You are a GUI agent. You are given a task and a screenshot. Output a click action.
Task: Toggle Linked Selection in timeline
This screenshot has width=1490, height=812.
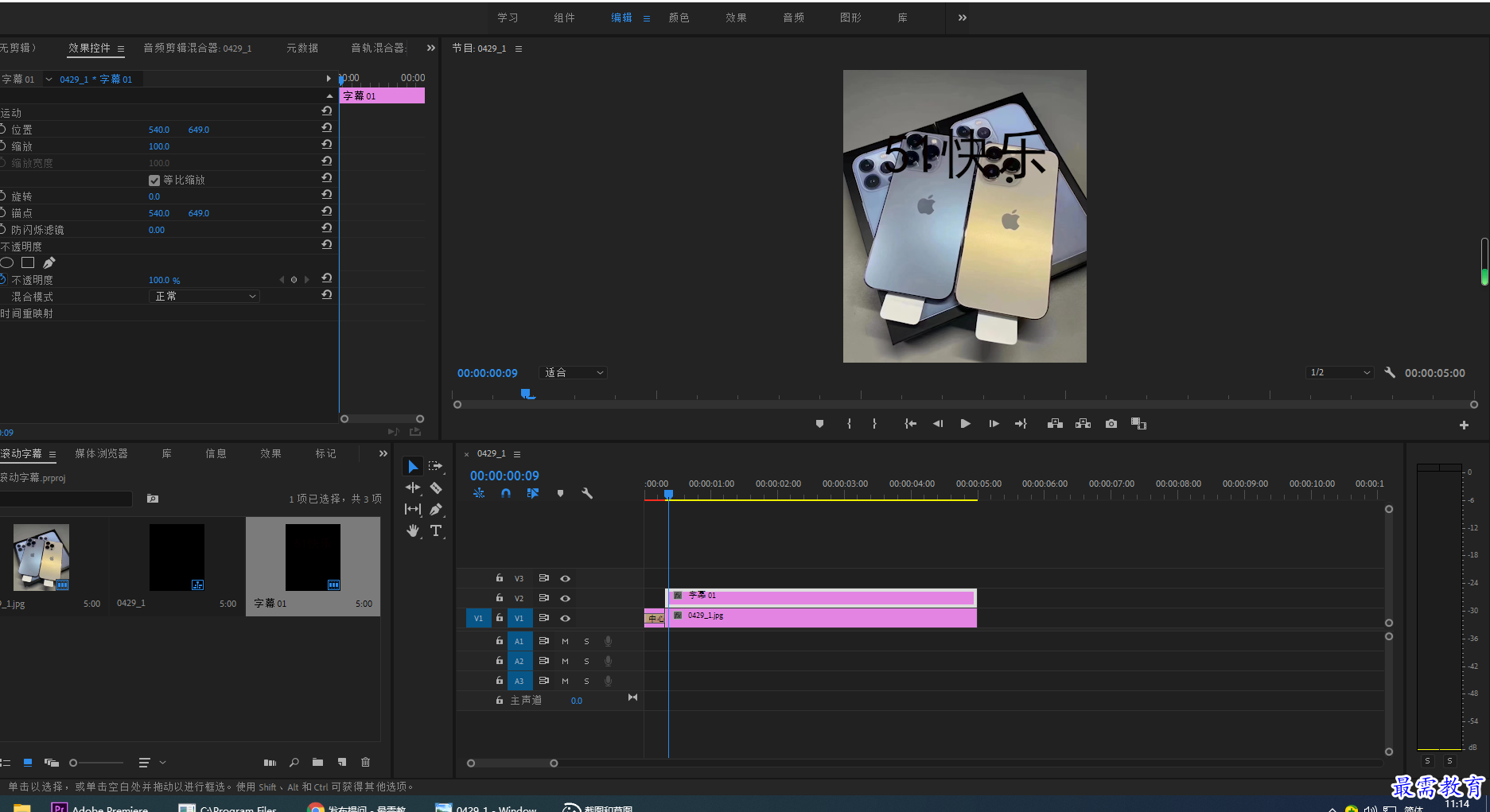coord(533,493)
